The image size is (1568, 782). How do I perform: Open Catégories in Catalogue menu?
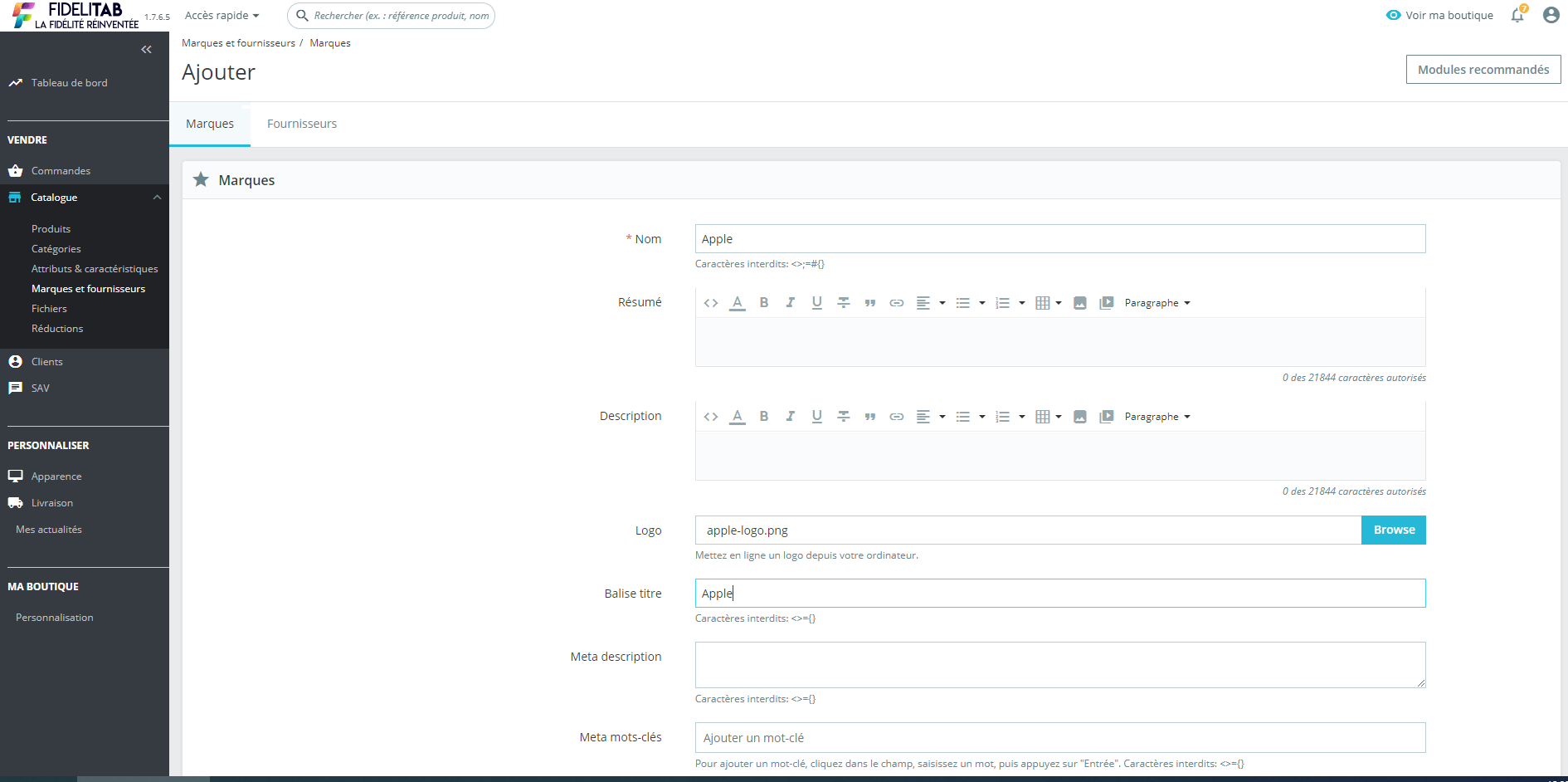coord(56,249)
